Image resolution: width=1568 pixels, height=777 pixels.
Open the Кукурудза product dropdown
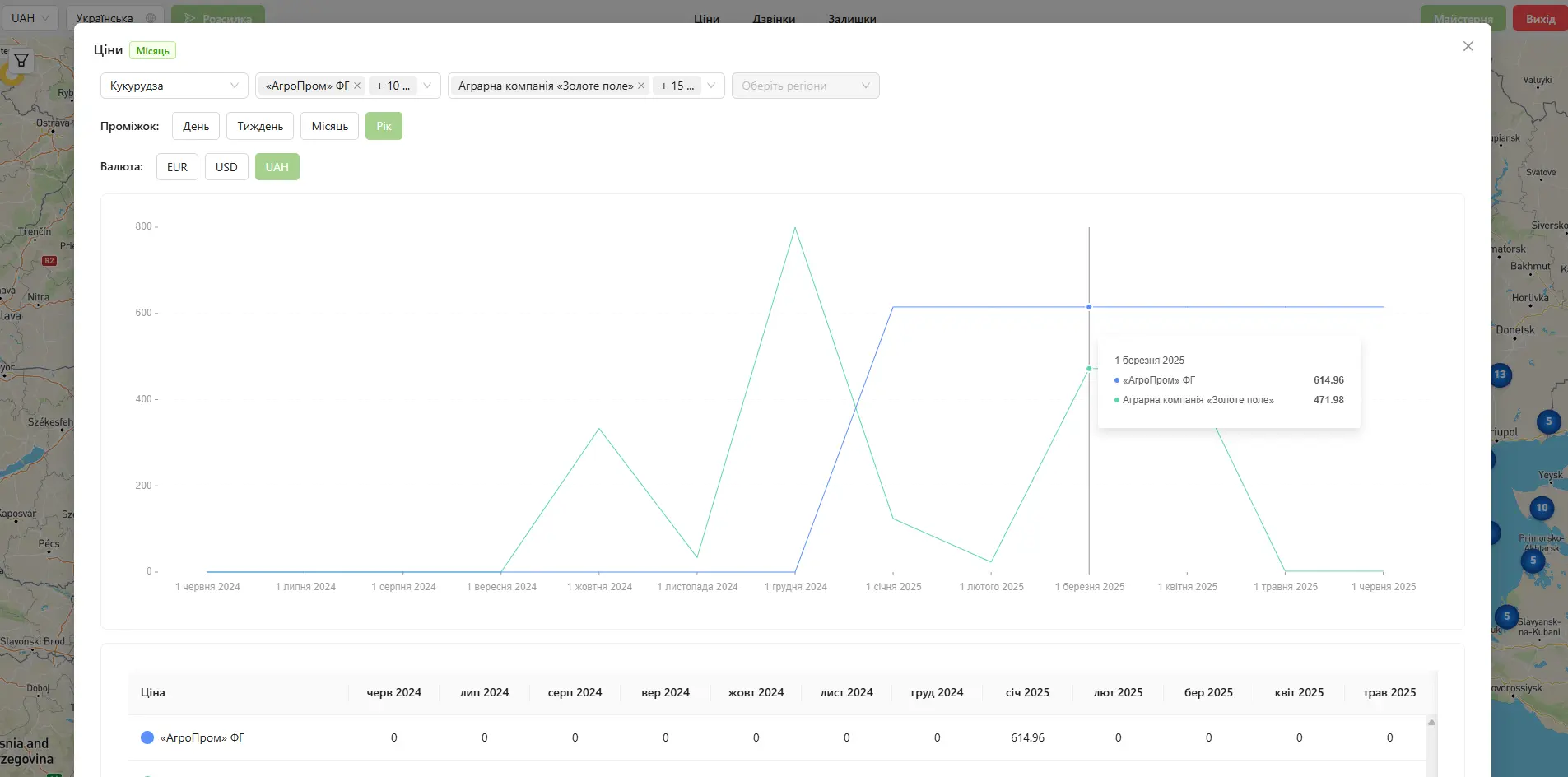coord(174,86)
